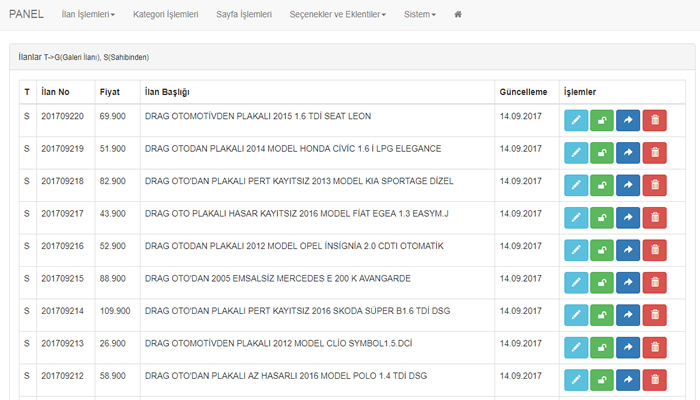Click the İlan Başlığı column header
The width and height of the screenshot is (700, 400).
click(x=167, y=92)
